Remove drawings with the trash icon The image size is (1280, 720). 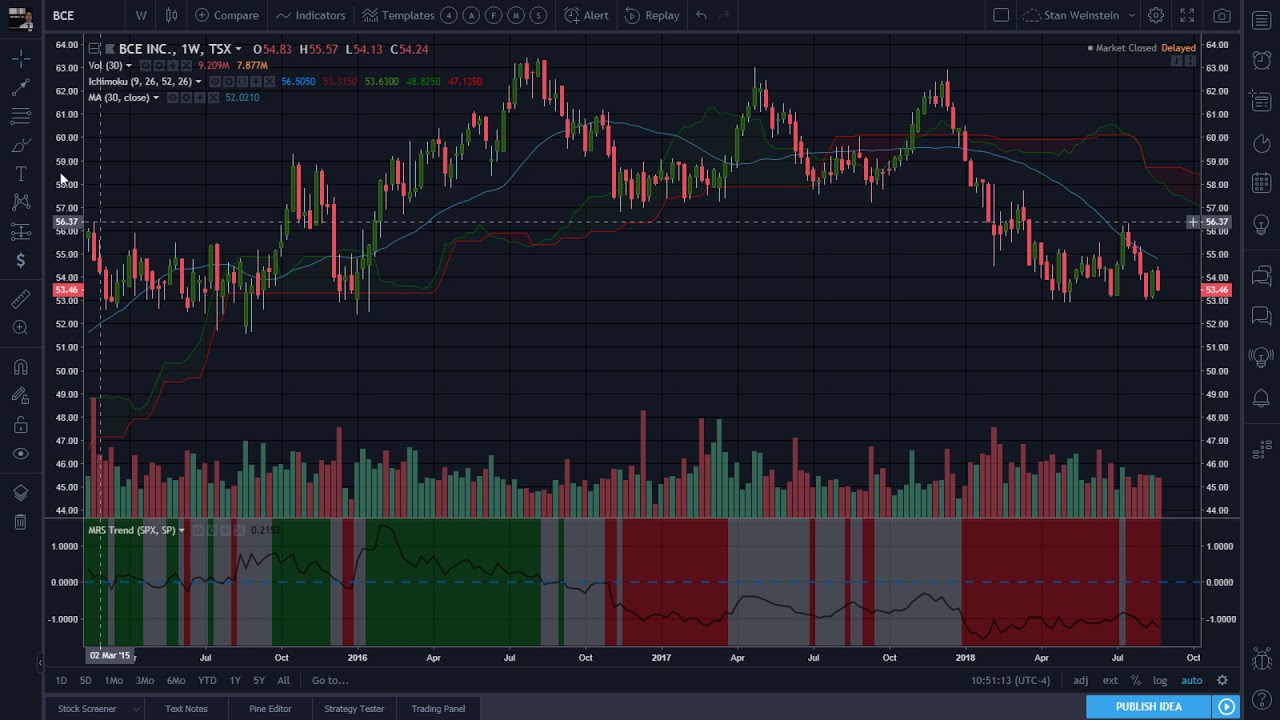click(x=20, y=522)
